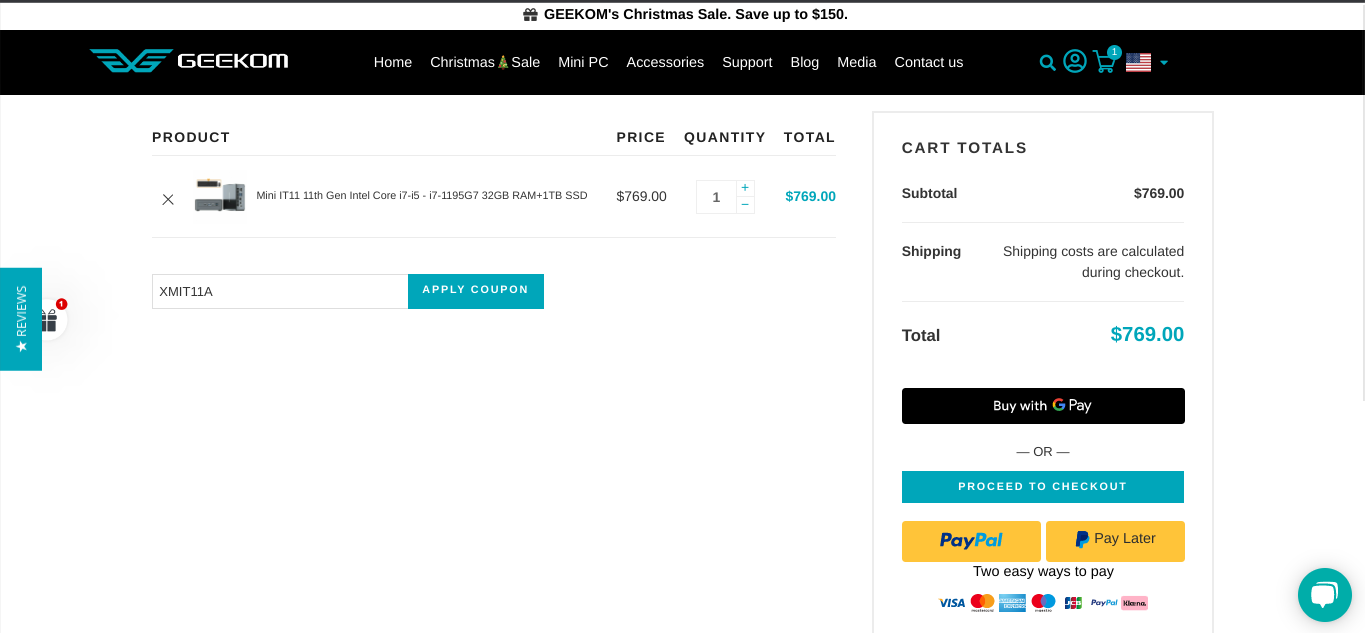Click the US flag icon
The image size is (1365, 633).
pyautogui.click(x=1138, y=62)
